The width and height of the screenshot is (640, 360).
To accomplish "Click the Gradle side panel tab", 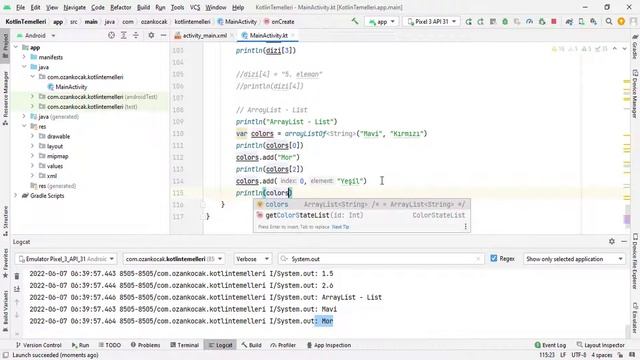I will 635,47.
